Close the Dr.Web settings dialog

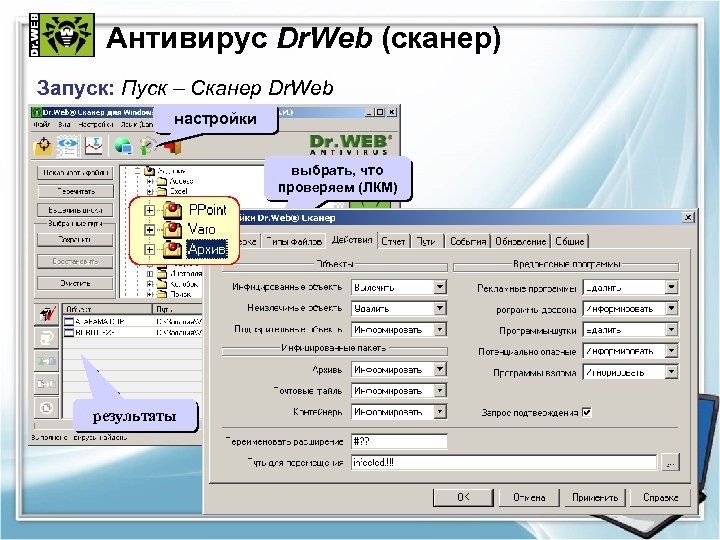[687, 217]
